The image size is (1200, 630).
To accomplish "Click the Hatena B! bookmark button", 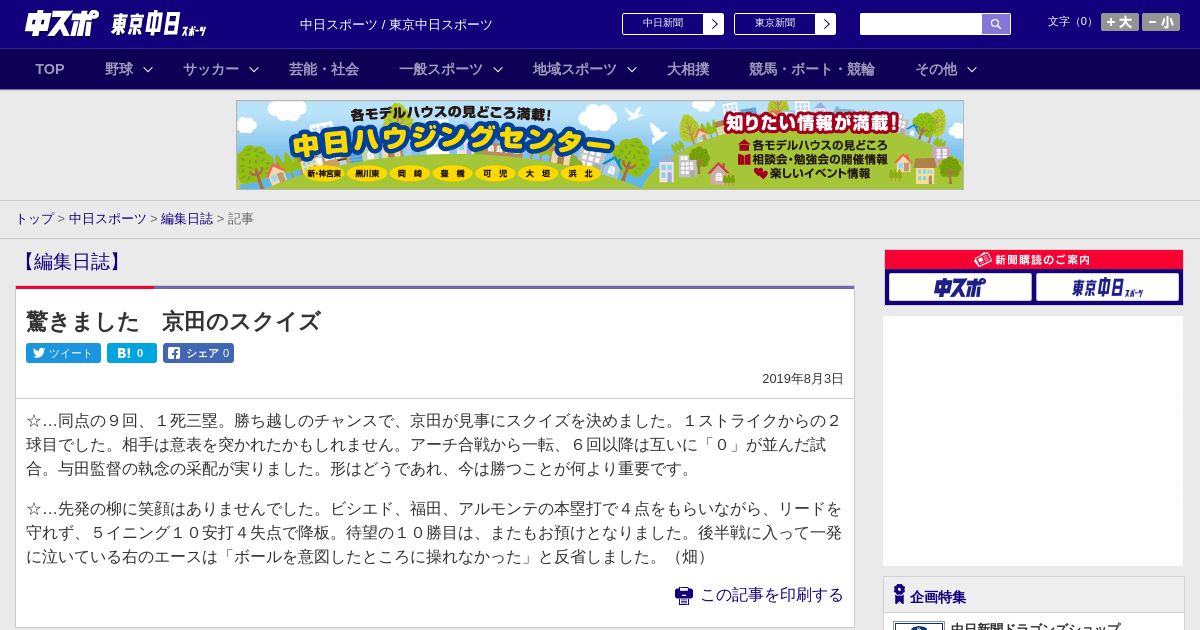I will [x=132, y=353].
